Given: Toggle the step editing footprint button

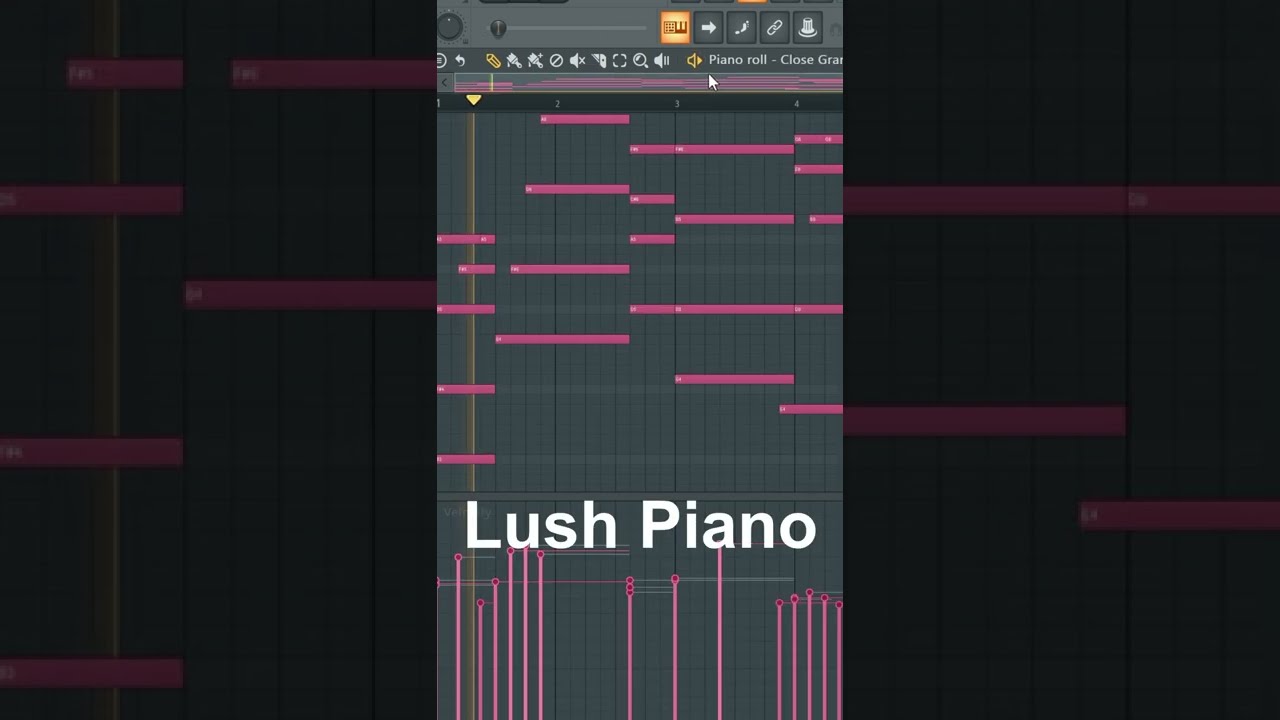Looking at the screenshot, I should point(741,28).
